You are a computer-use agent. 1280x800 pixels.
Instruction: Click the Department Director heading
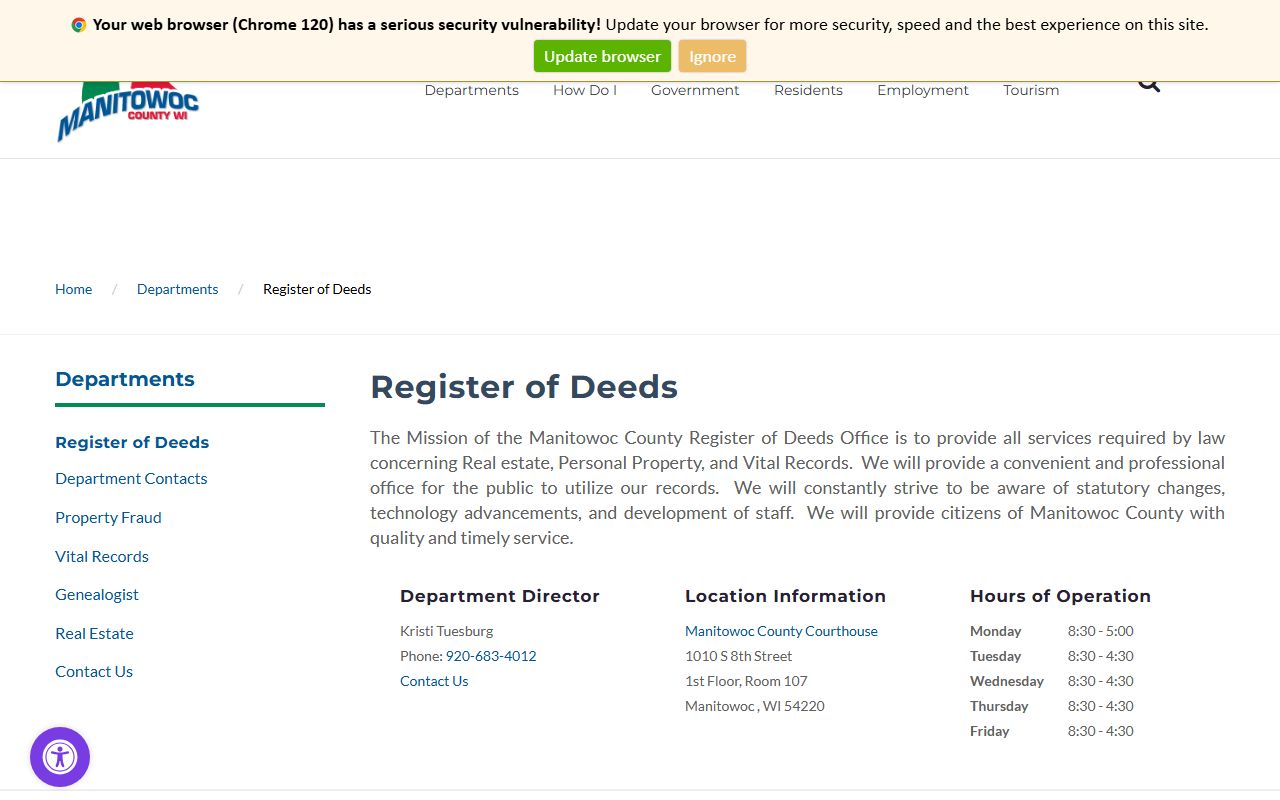point(500,596)
